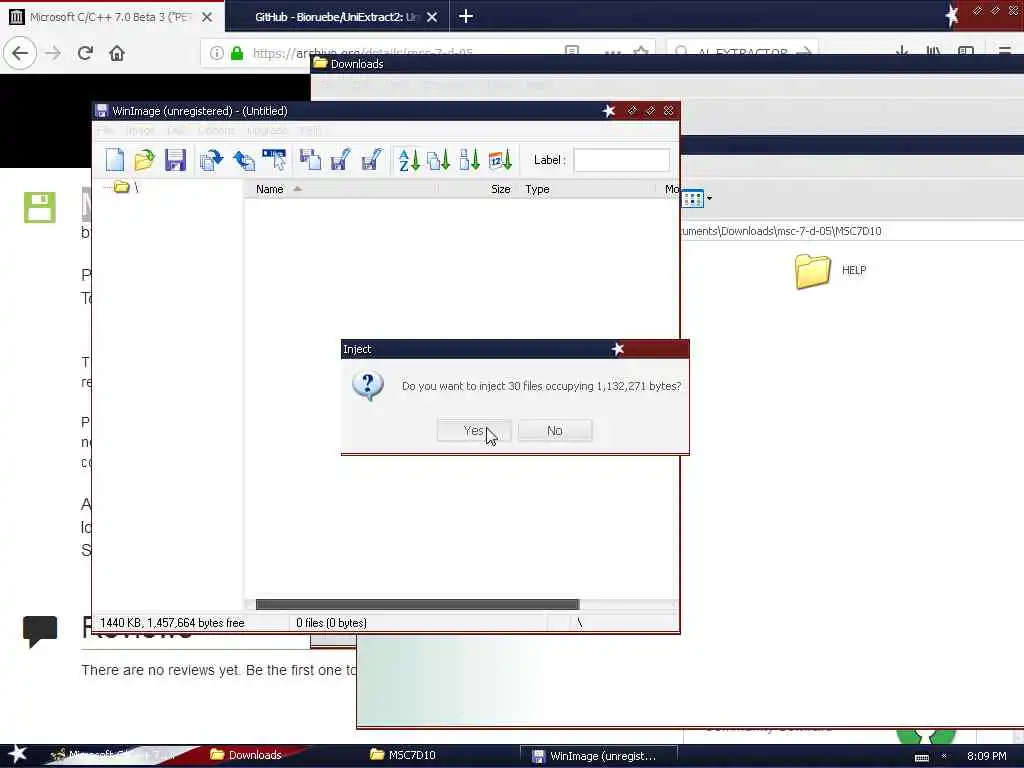This screenshot has width=1024, height=768.
Task: Click the Extract files toolbar icon
Action: 211,160
